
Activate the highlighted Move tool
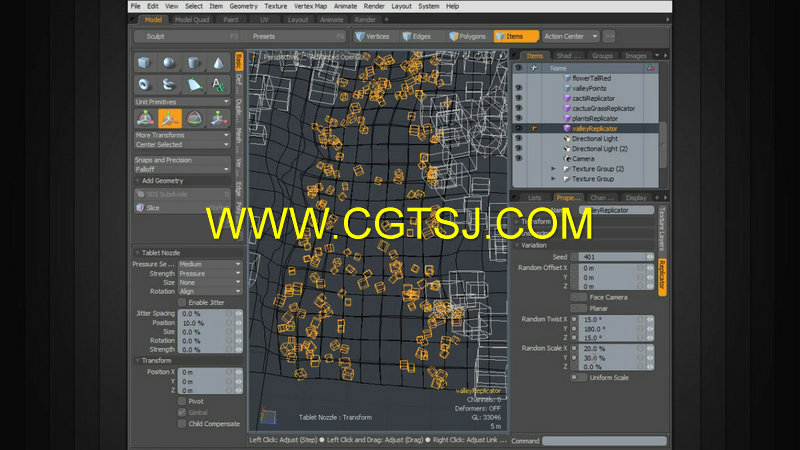[169, 118]
